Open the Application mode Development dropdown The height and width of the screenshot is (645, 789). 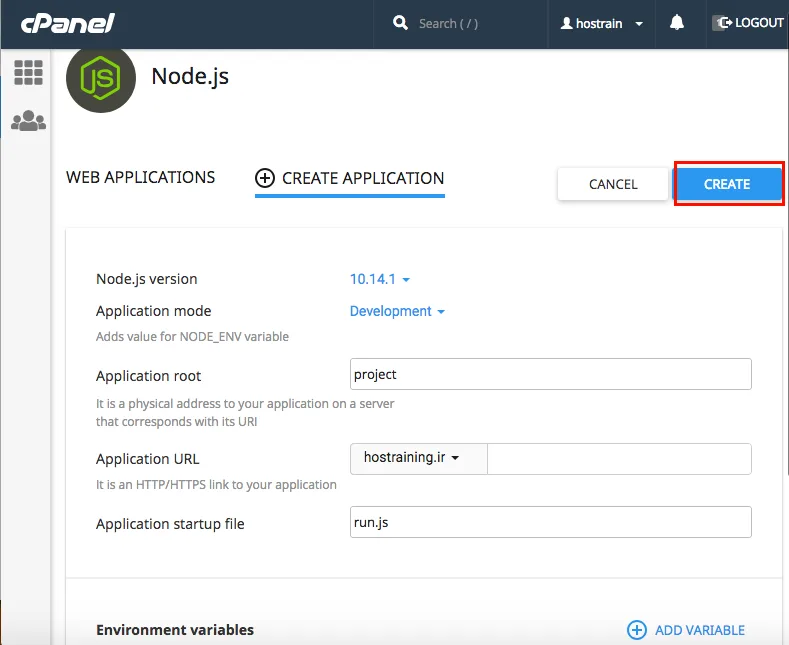(397, 311)
